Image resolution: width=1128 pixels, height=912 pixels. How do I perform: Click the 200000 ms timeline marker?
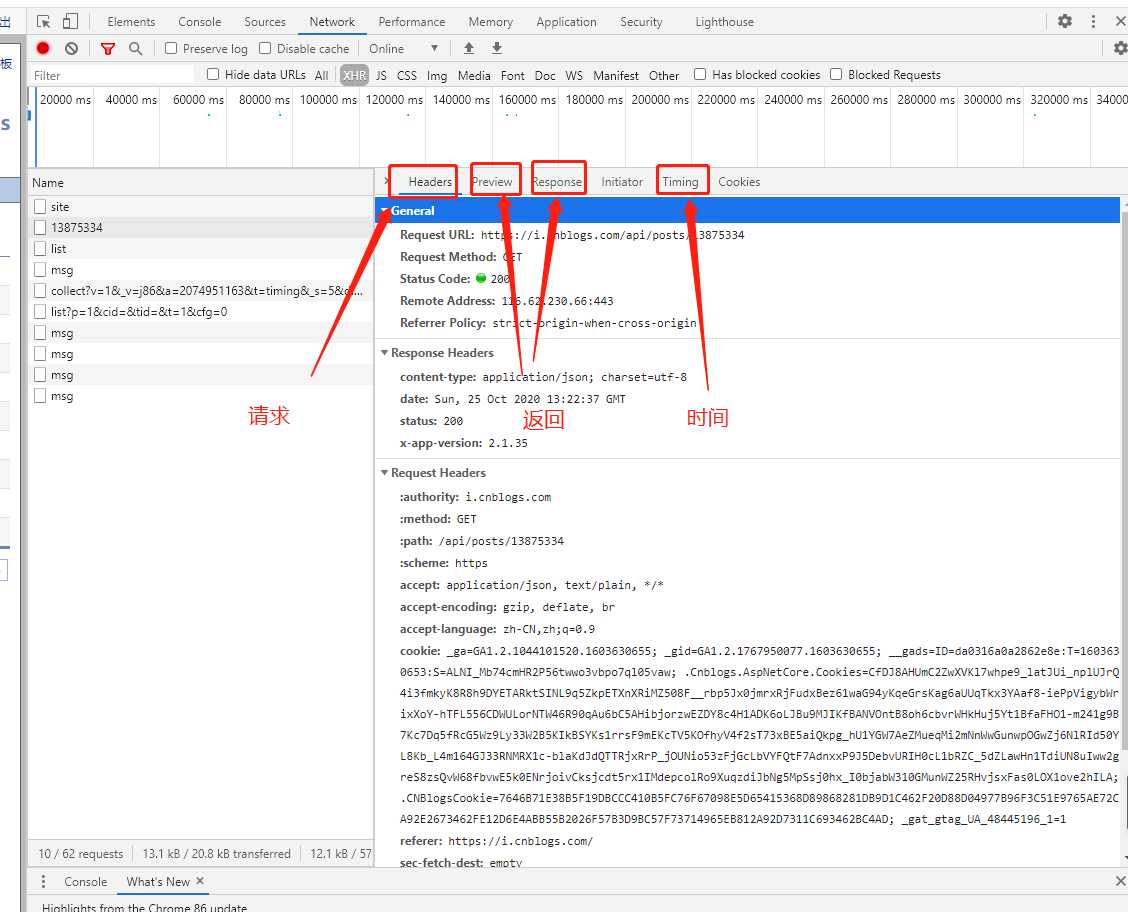660,99
